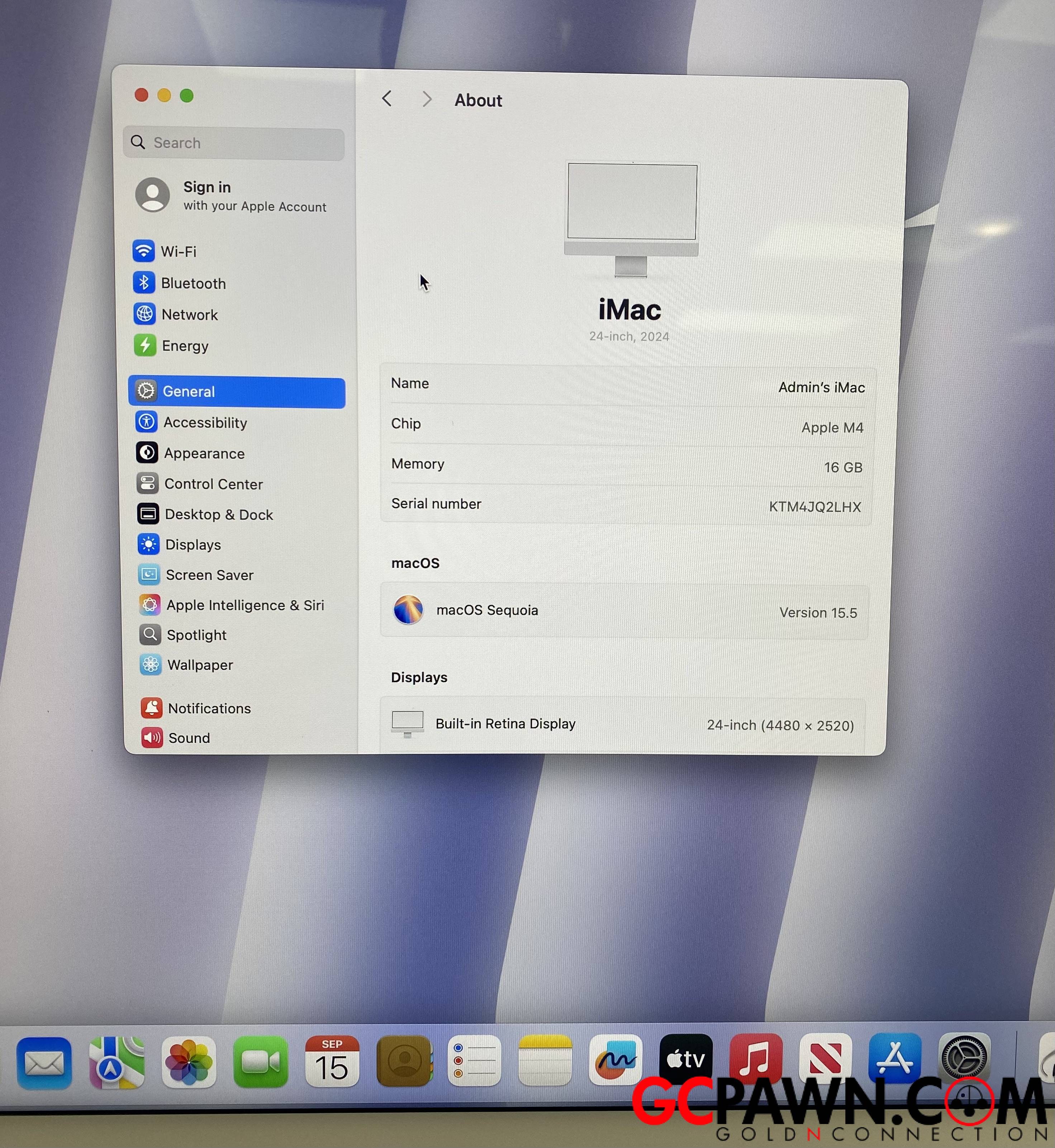
Task: Open Wi-Fi settings in sidebar
Action: pyautogui.click(x=178, y=251)
